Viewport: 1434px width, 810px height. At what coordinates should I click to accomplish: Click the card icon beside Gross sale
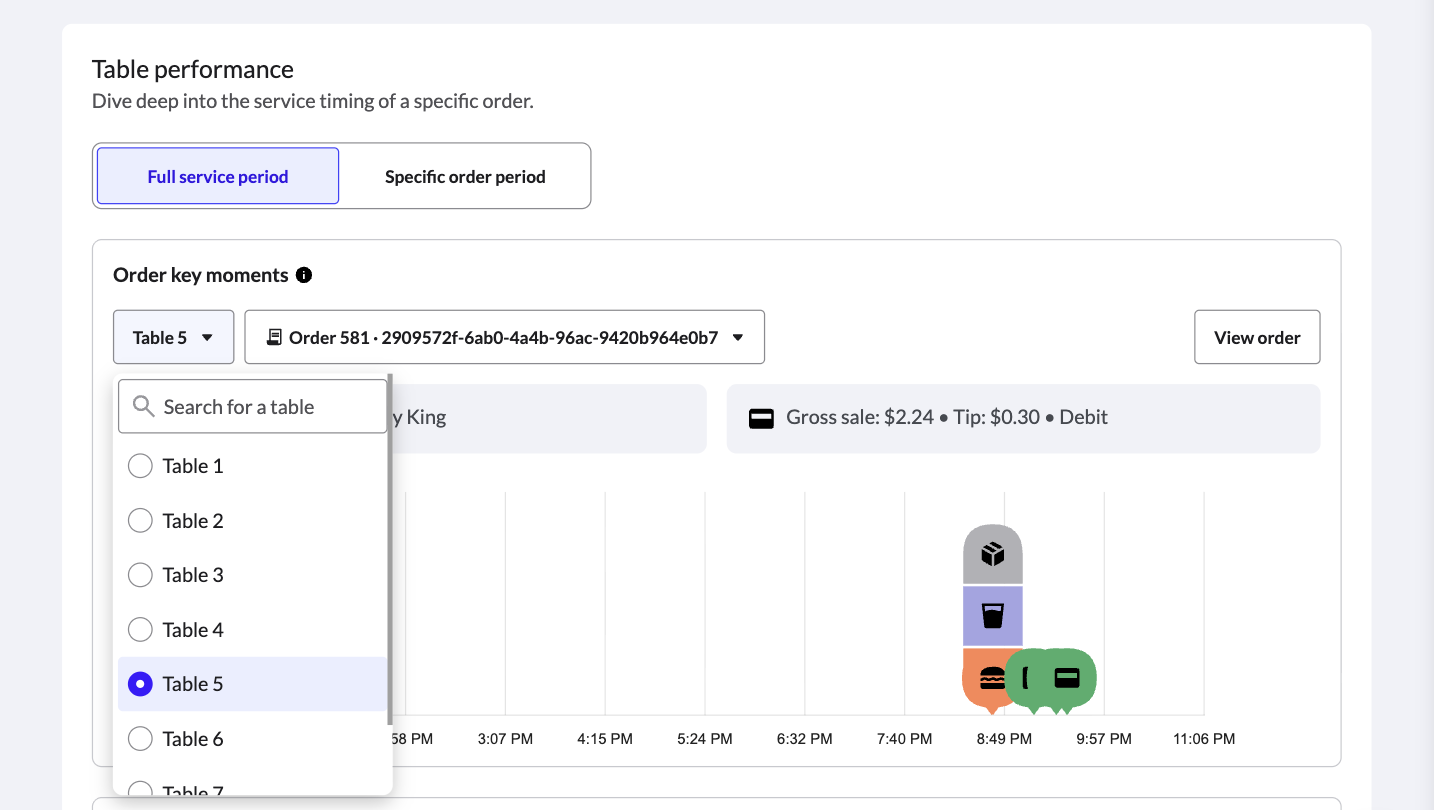pyautogui.click(x=761, y=418)
